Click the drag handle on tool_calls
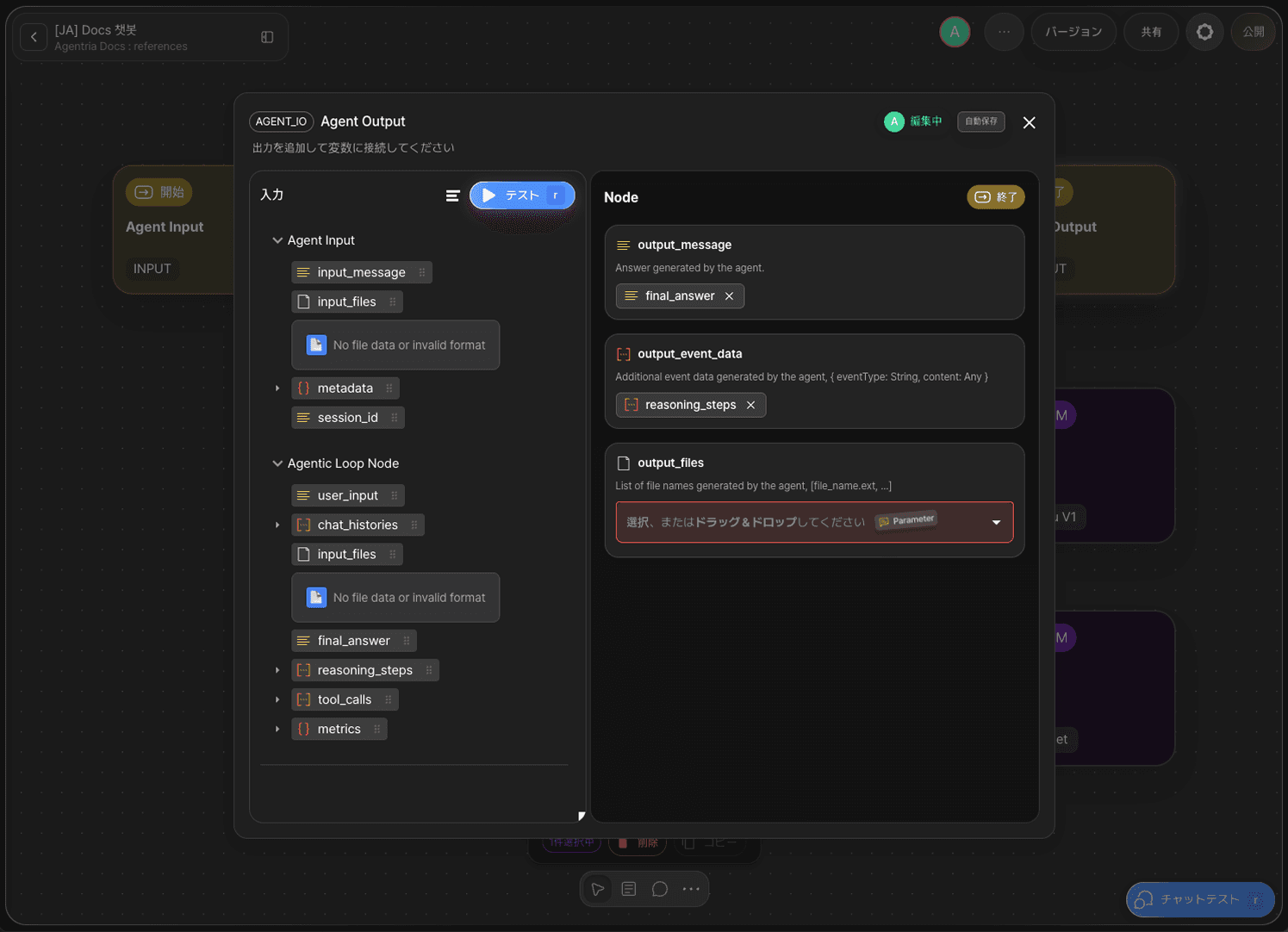 click(388, 699)
